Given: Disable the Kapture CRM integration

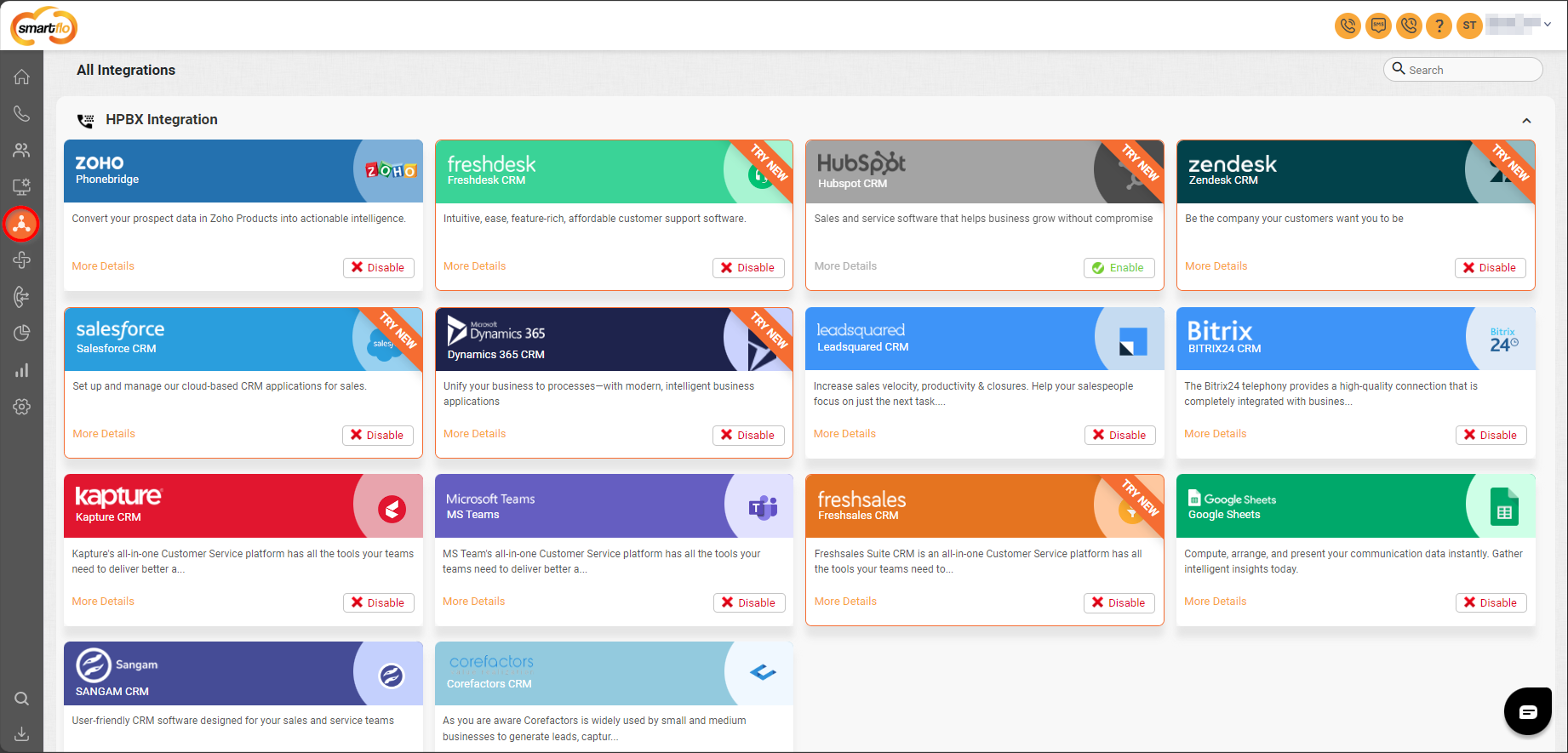Looking at the screenshot, I should 379,602.
